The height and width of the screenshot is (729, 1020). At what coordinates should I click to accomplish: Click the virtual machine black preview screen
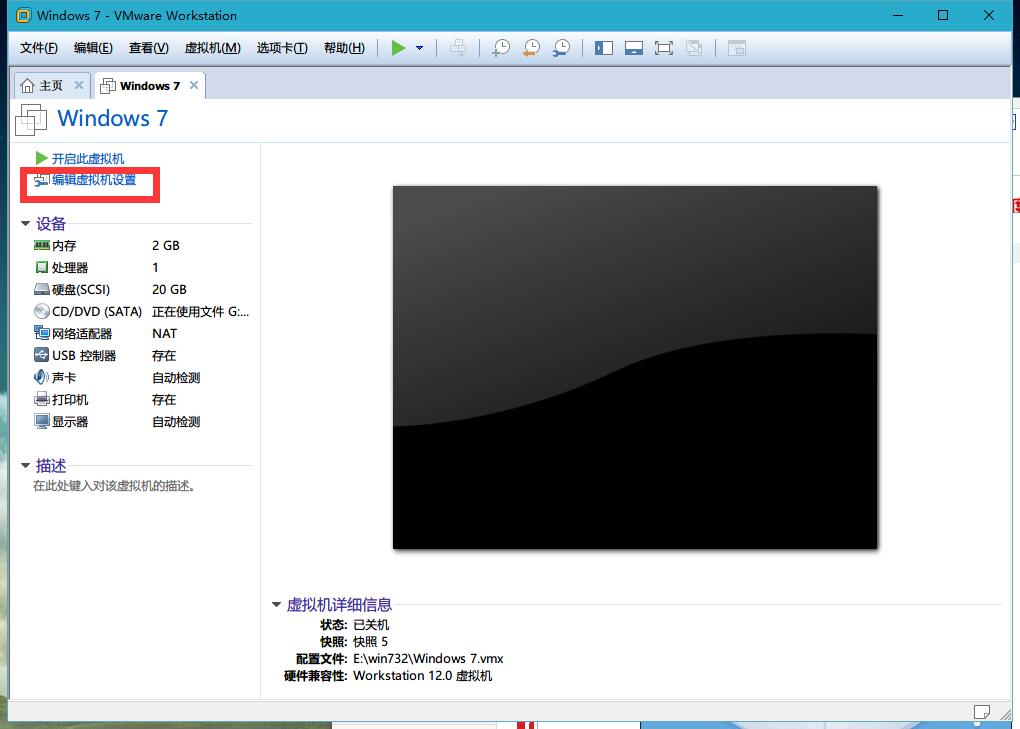pos(634,367)
